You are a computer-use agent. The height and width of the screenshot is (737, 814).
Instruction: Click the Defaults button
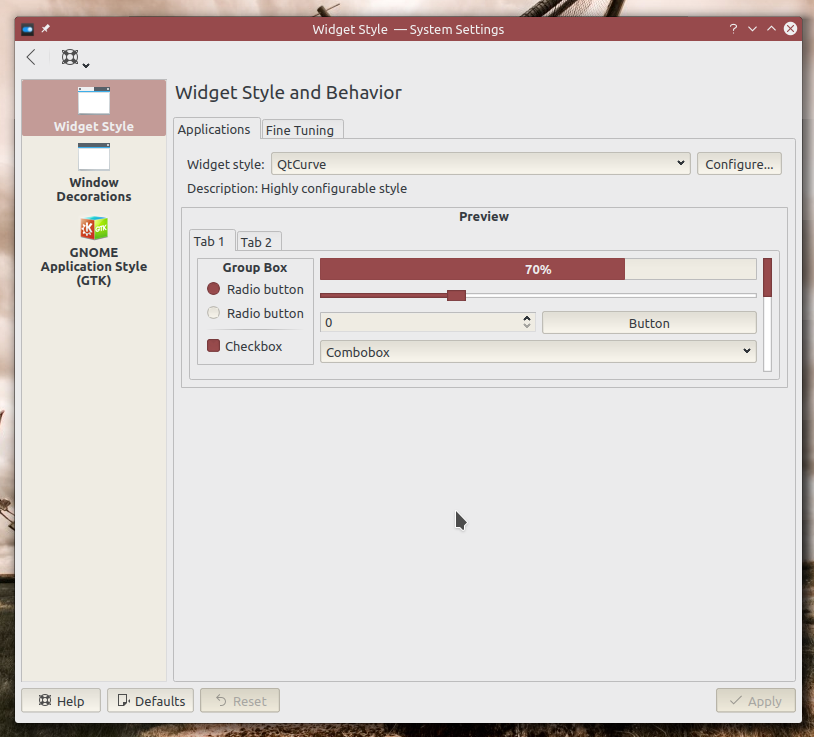[x=151, y=701]
